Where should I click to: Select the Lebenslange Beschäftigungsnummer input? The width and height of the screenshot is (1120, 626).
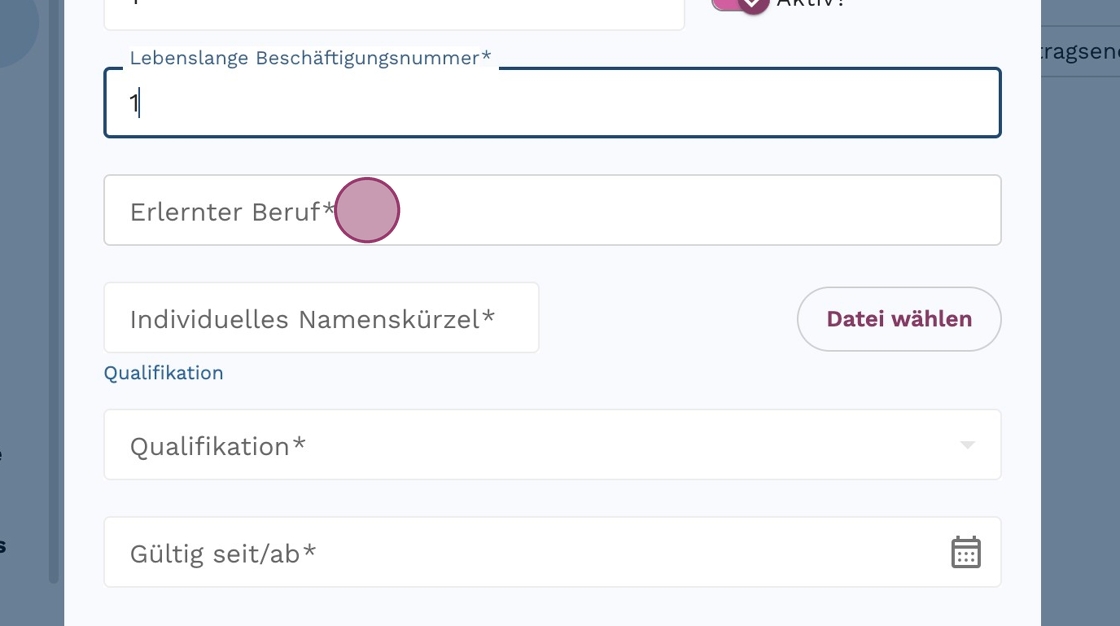click(552, 103)
